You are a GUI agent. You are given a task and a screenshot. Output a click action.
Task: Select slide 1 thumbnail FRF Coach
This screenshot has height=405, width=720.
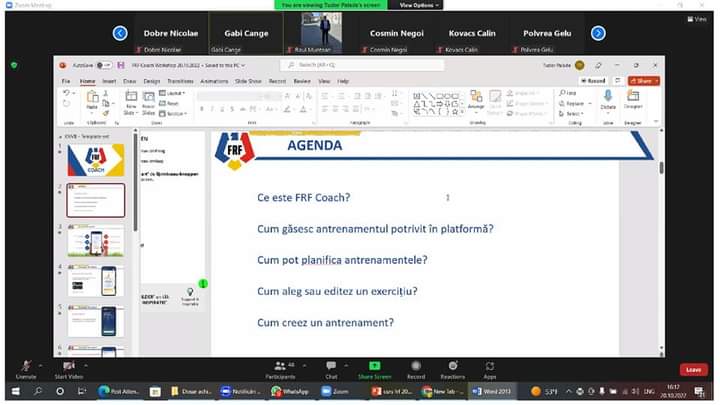click(96, 160)
